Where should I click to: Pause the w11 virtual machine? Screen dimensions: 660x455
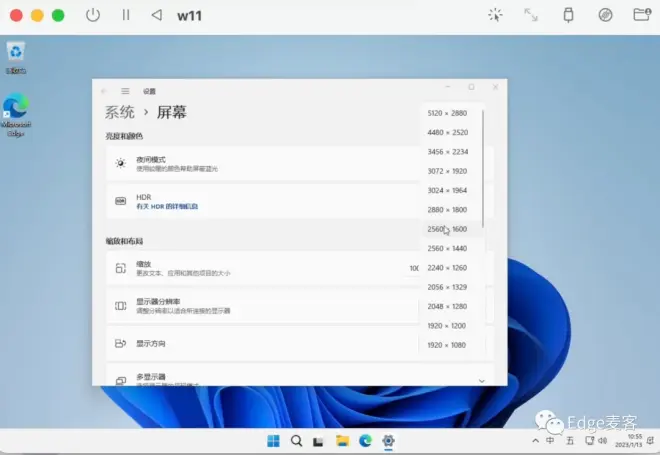[125, 16]
